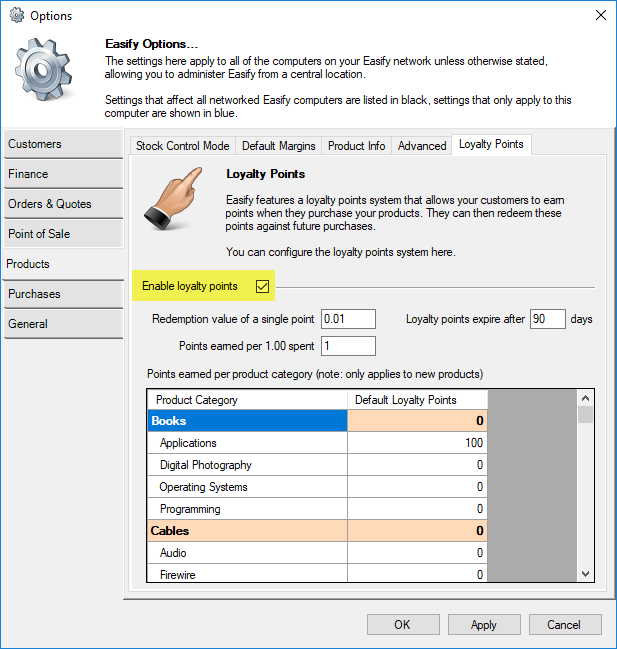The image size is (617, 649).
Task: Select the Operating Systems category row
Action: pyautogui.click(x=247, y=487)
